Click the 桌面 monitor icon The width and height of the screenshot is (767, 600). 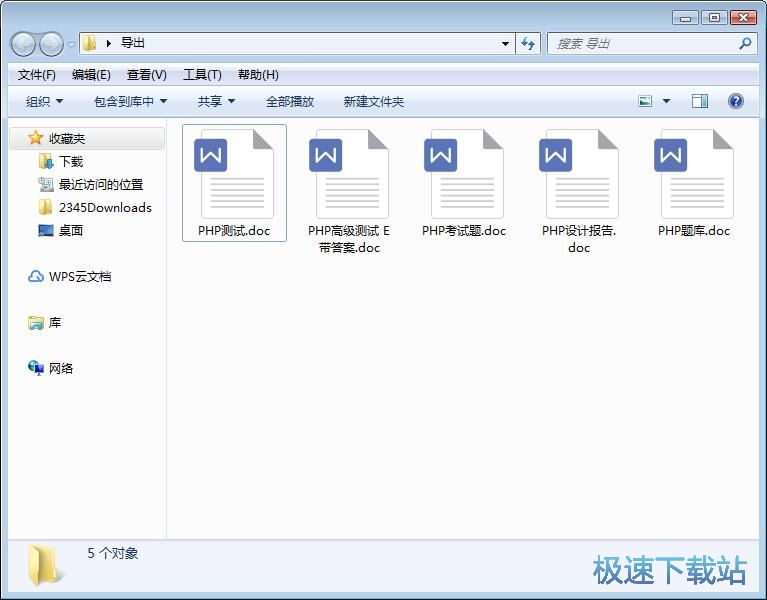point(45,230)
